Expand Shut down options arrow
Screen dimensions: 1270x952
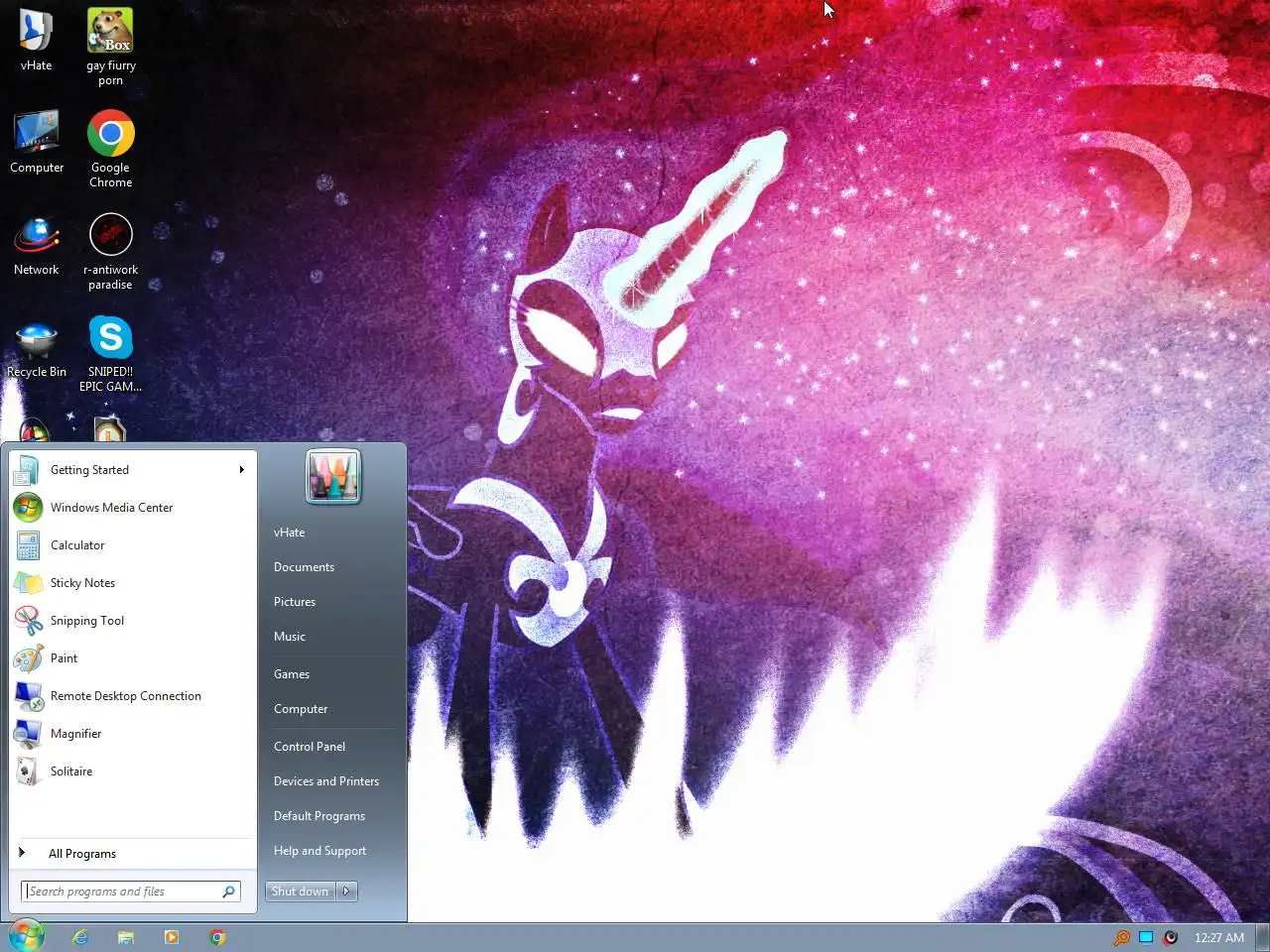(x=346, y=892)
